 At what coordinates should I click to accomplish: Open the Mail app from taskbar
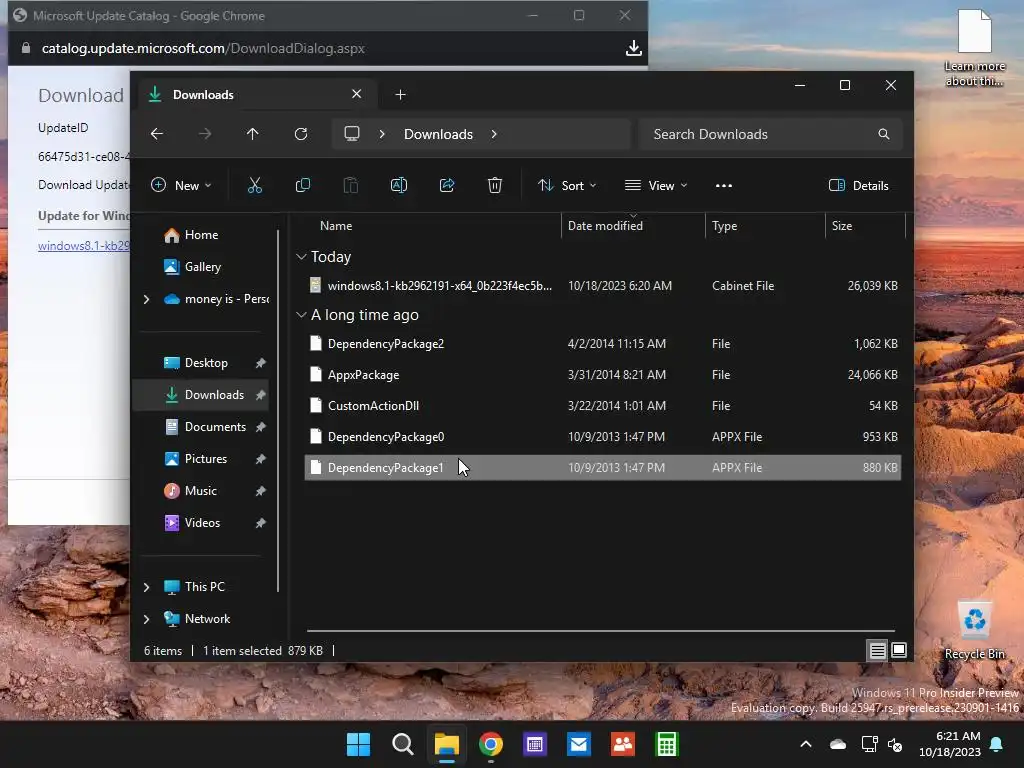click(x=579, y=744)
